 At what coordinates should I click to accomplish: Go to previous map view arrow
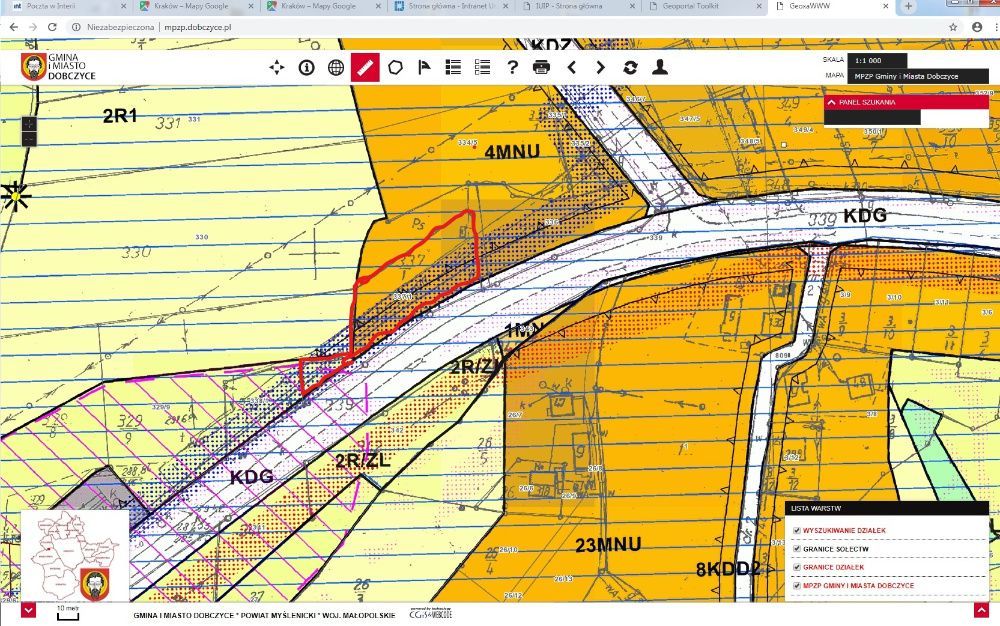tap(571, 68)
